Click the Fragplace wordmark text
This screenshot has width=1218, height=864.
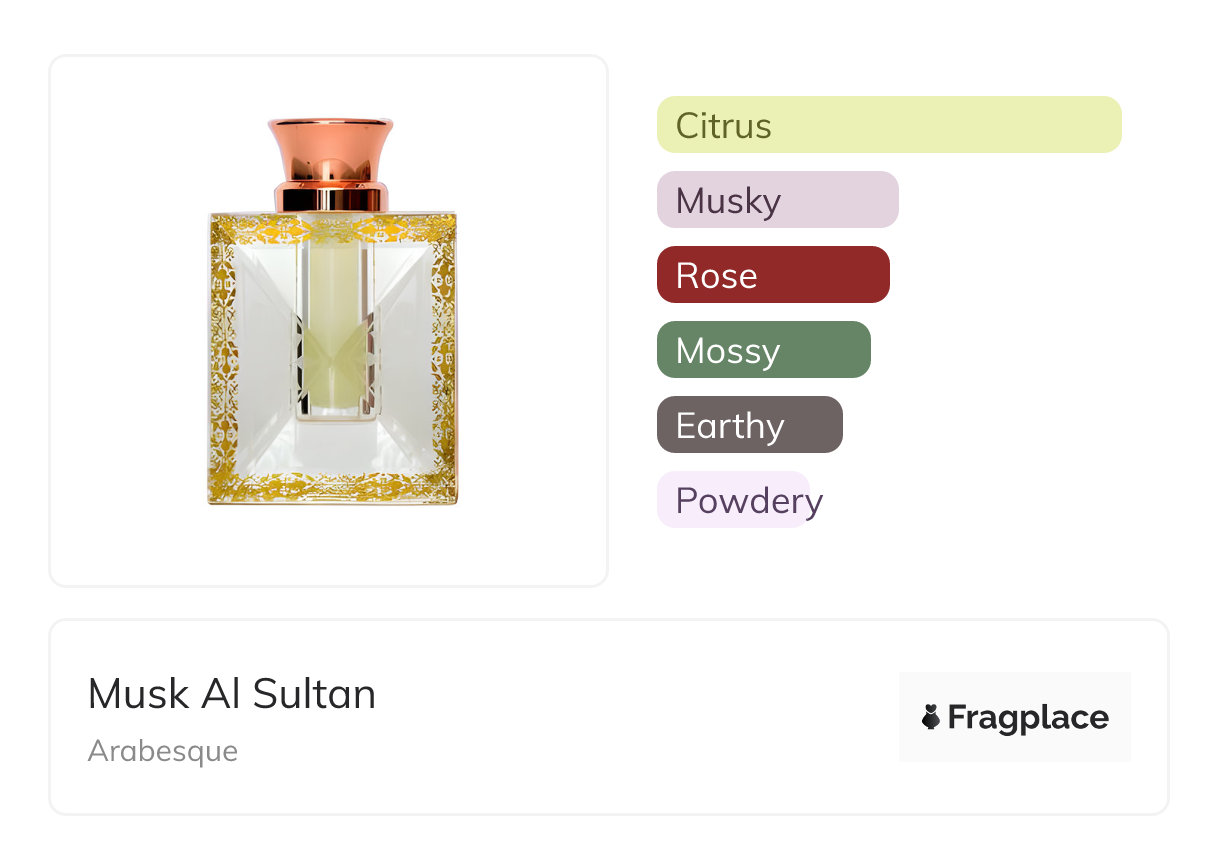tap(1028, 717)
